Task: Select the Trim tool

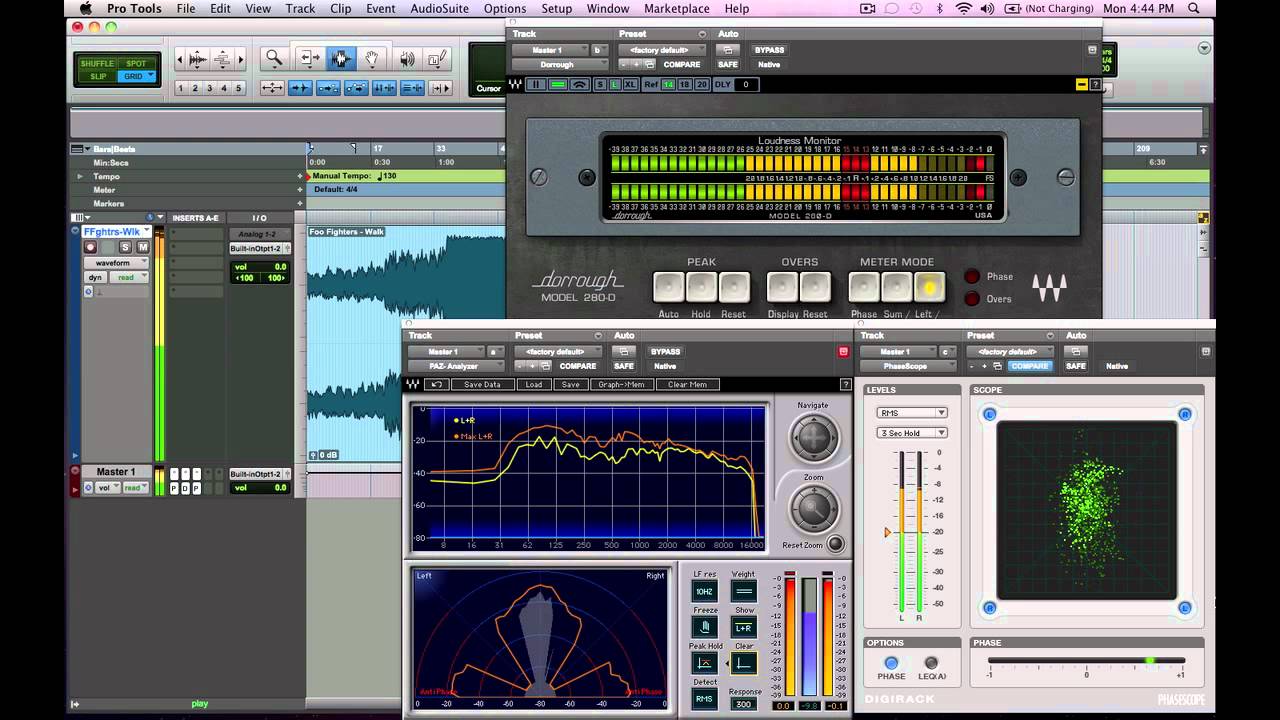Action: (310, 59)
